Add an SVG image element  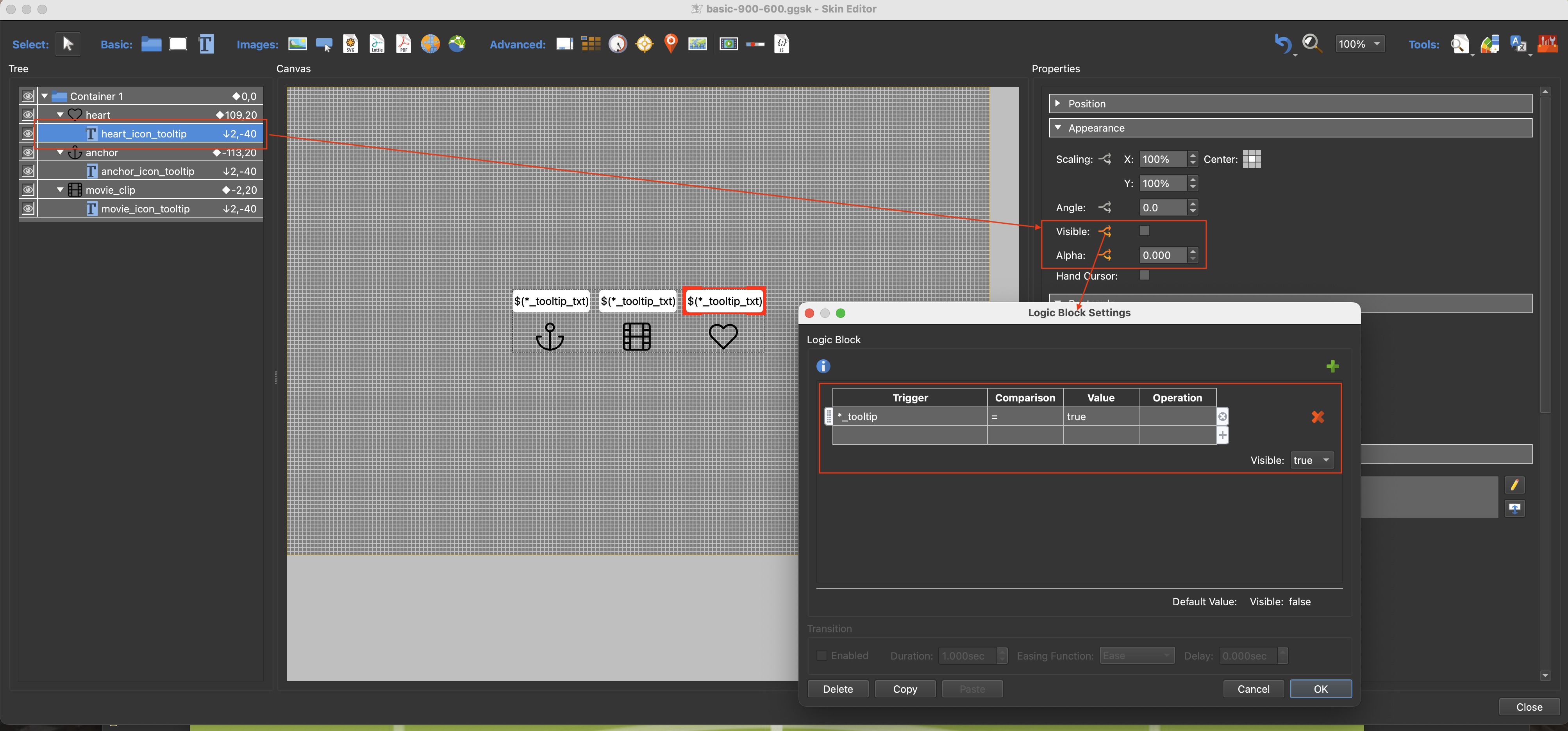coord(351,44)
